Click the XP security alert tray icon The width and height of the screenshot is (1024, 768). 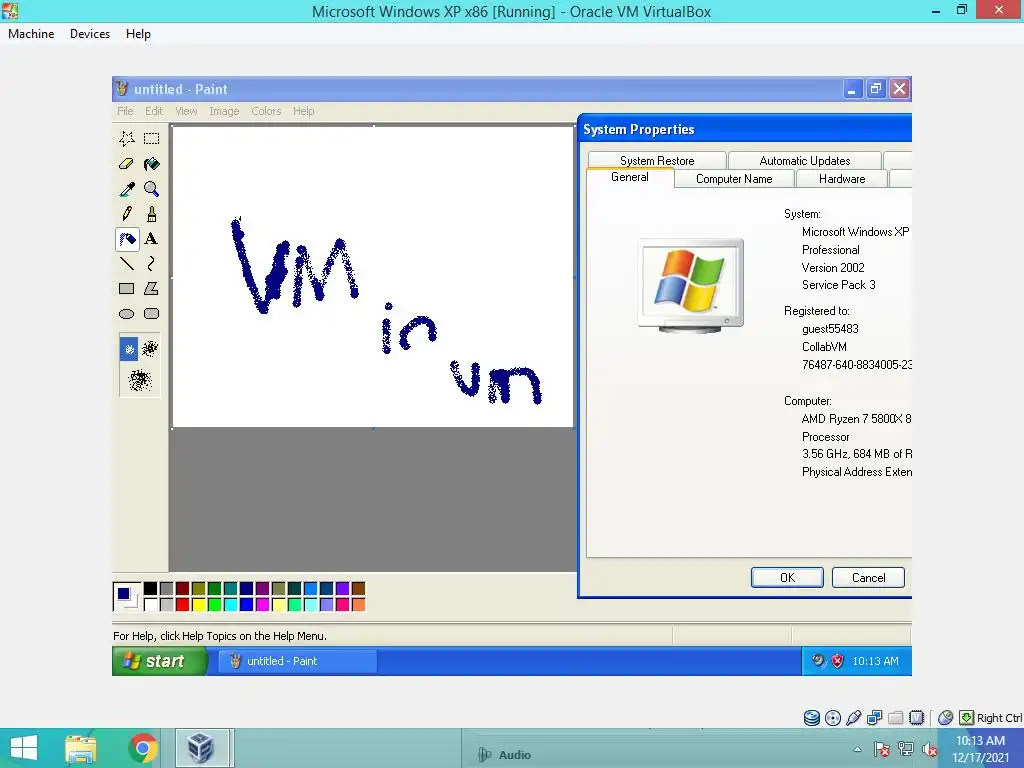click(x=837, y=661)
